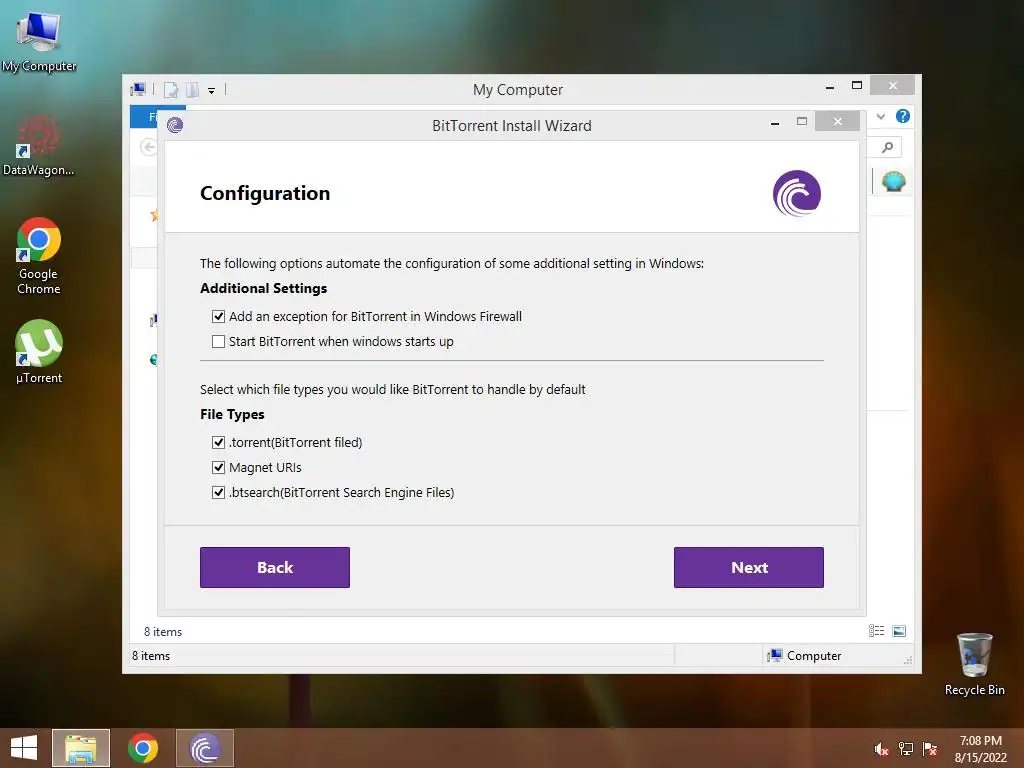Maximize the My Computer window
1024x768 pixels.
(x=857, y=86)
